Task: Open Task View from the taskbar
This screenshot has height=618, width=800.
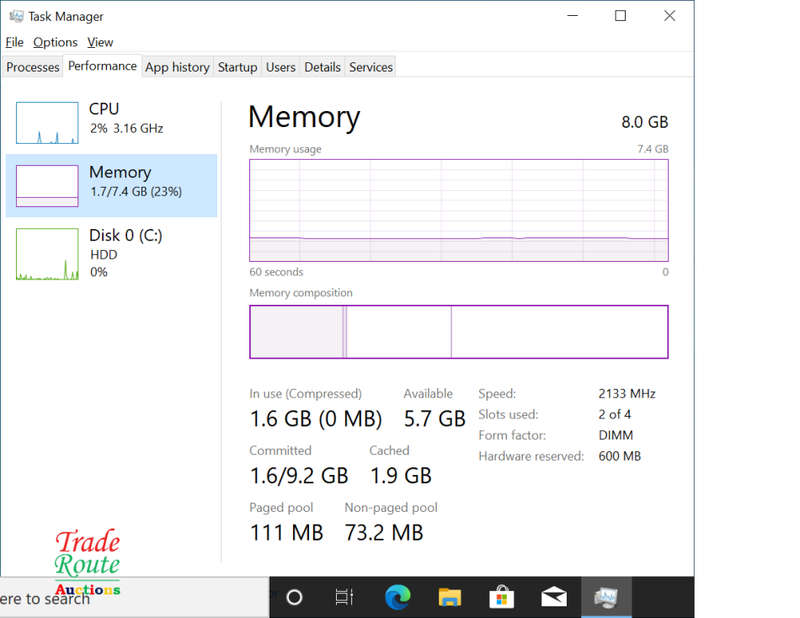Action: click(x=344, y=597)
